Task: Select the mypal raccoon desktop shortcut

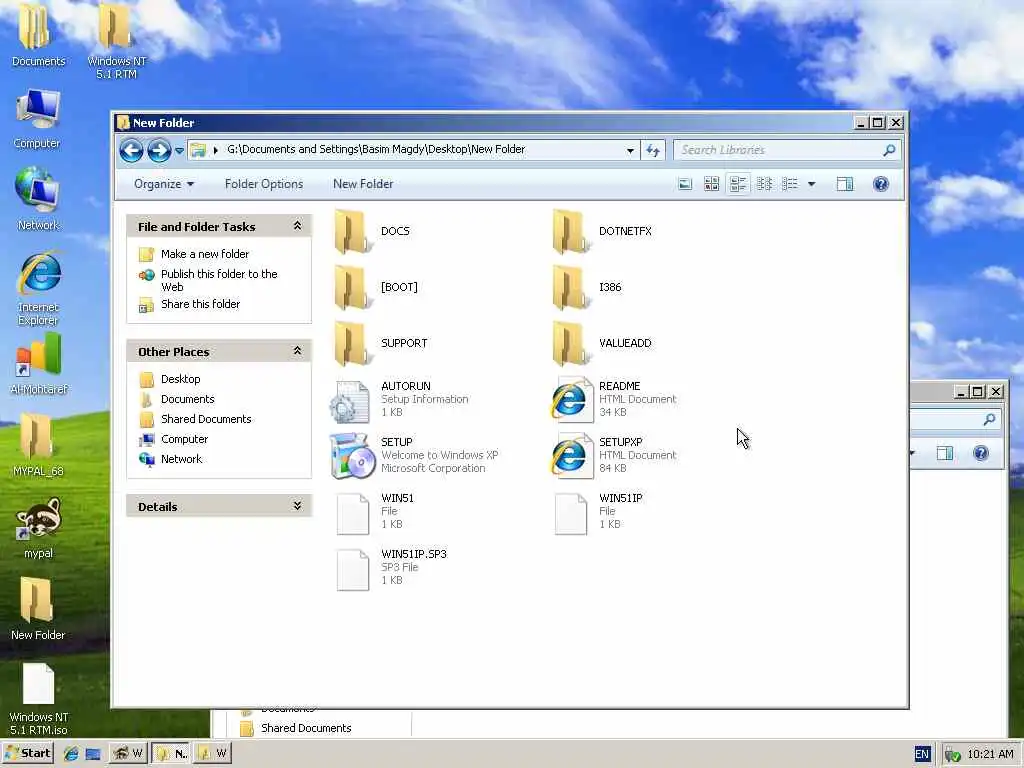Action: tap(38, 528)
